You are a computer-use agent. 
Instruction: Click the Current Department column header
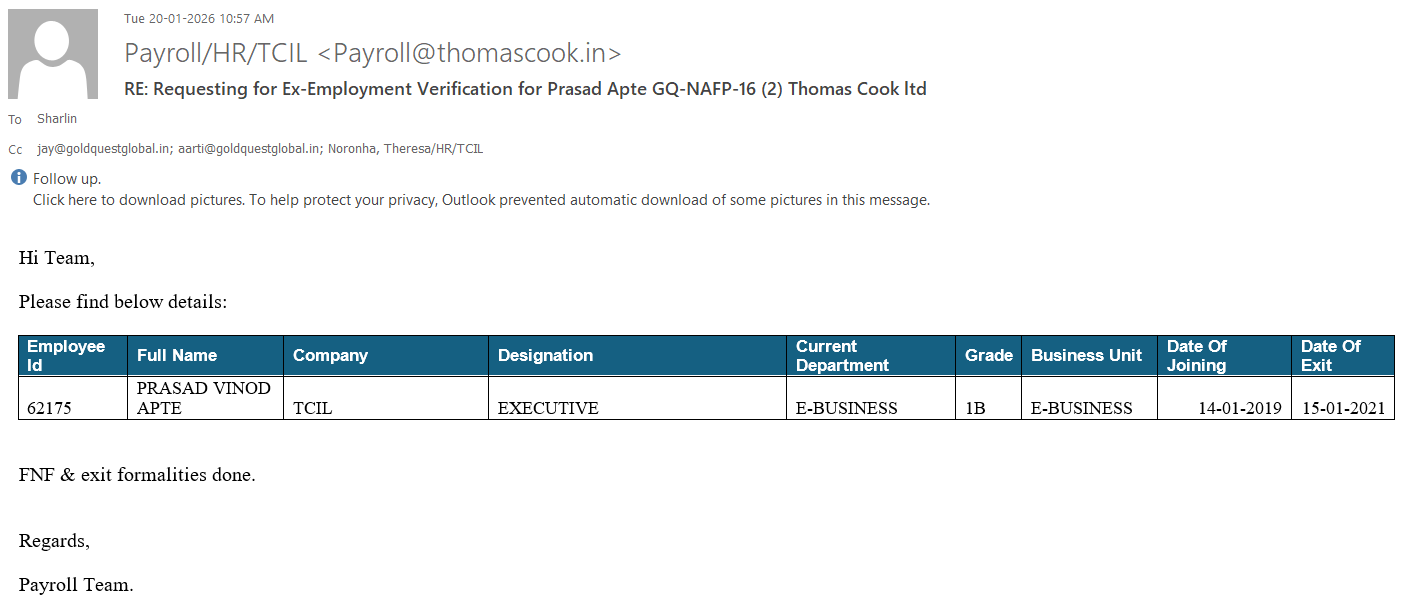click(842, 355)
